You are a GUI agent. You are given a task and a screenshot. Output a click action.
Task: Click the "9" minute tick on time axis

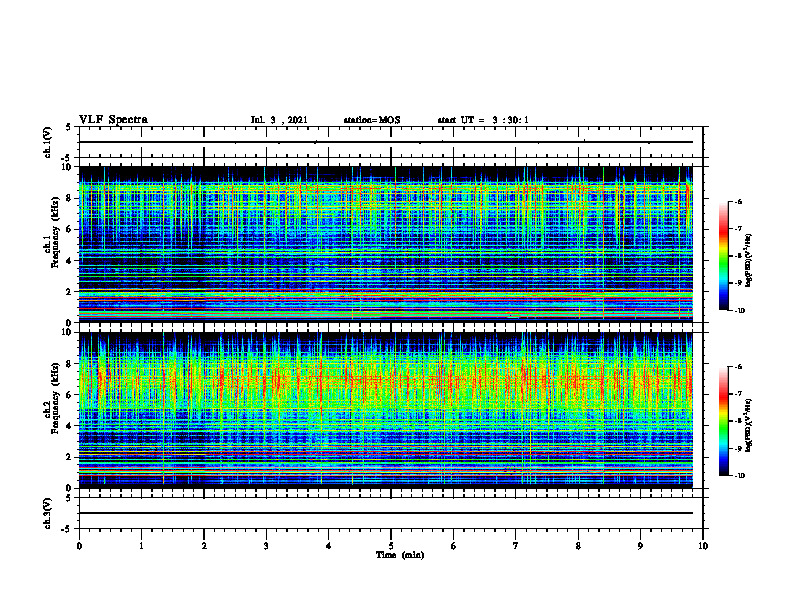[x=640, y=546]
